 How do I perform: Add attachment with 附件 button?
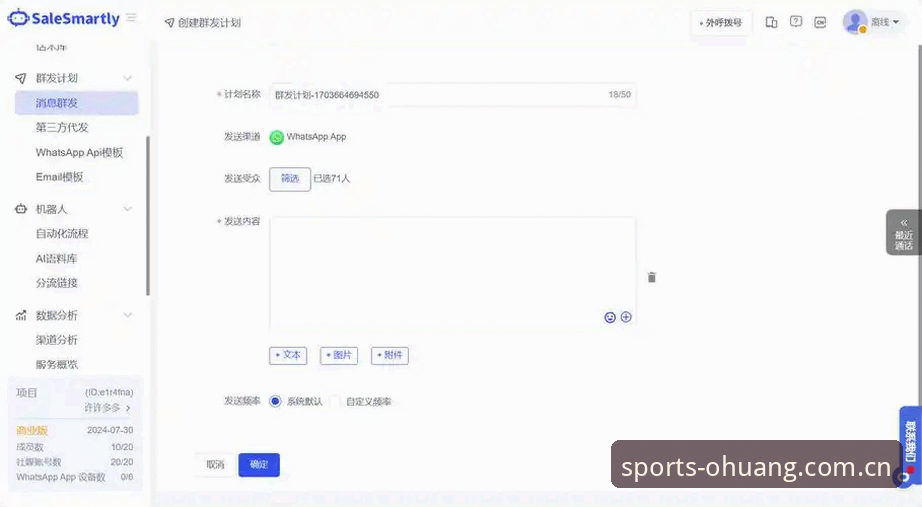(x=390, y=355)
